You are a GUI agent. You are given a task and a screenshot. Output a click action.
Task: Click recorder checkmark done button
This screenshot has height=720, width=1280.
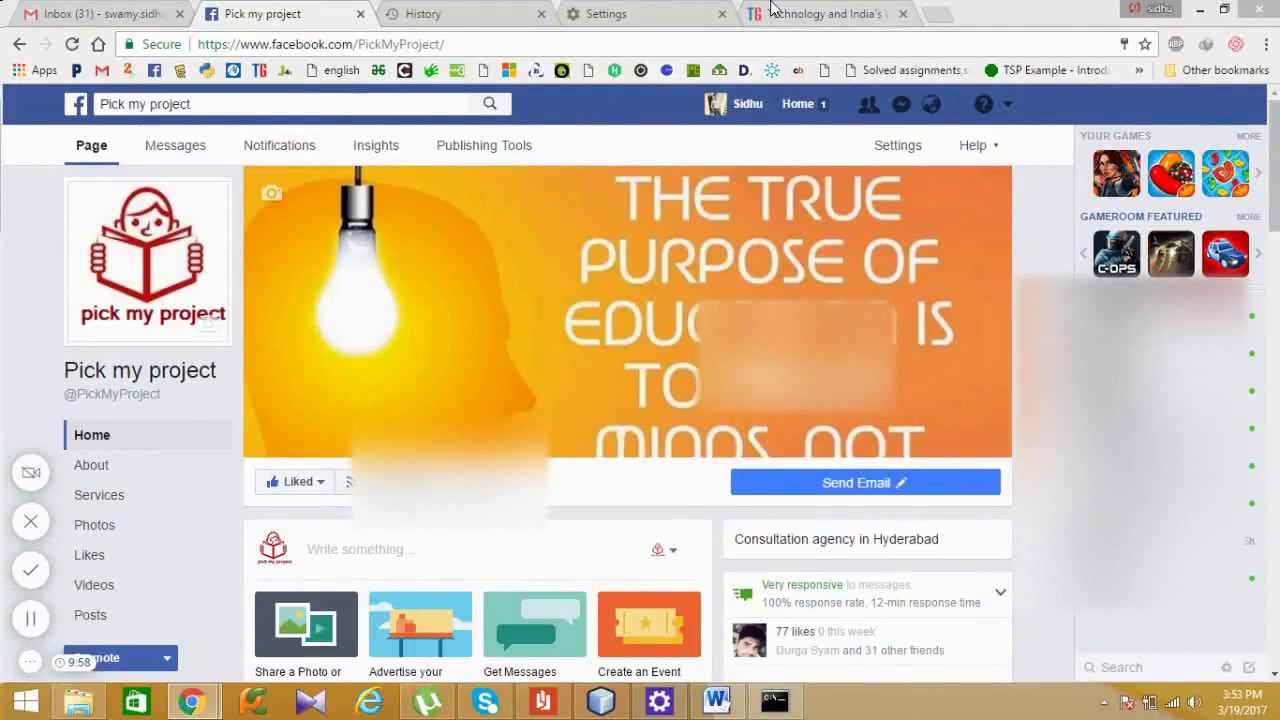pos(31,570)
